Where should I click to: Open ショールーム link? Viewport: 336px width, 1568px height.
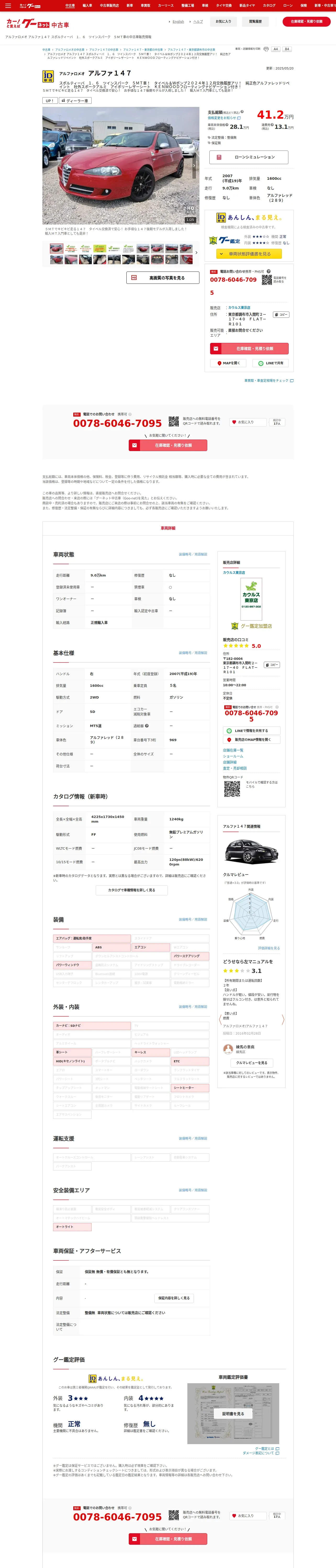(233, 756)
